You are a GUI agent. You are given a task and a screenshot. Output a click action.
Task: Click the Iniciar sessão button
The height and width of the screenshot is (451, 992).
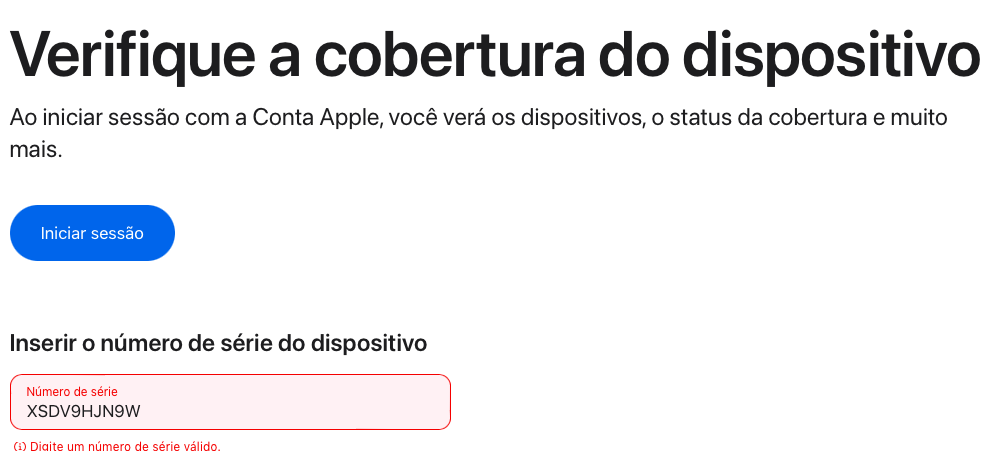pos(92,233)
